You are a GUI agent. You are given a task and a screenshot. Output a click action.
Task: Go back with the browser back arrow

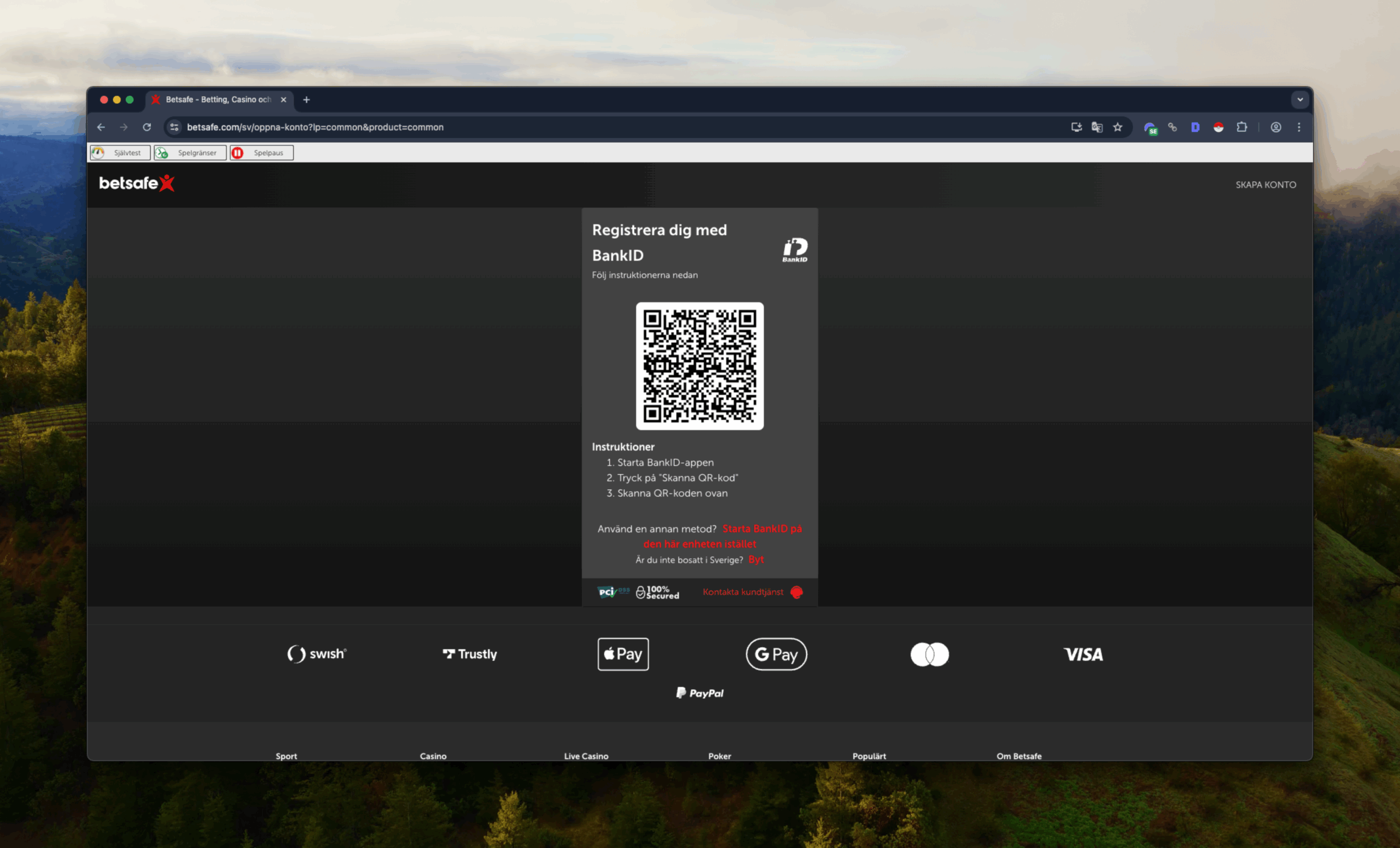click(101, 127)
